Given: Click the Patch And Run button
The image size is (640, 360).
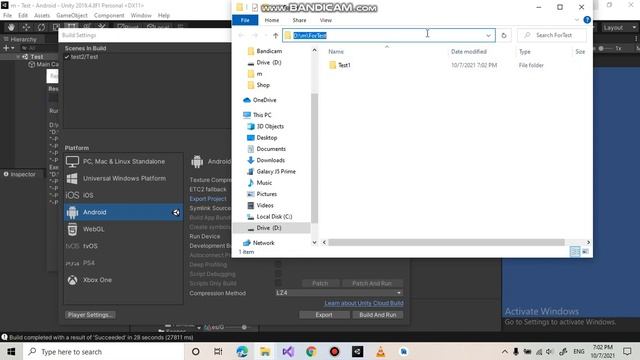Looking at the screenshot, I should 372,283.
